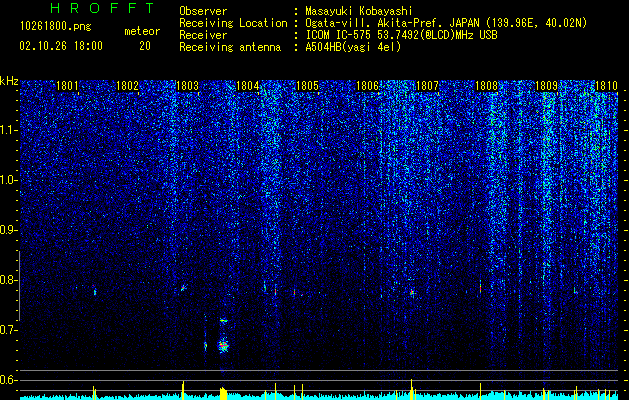This screenshot has height=400, width=629.
Task: Click the 1807 time marker
Action: 427,86
